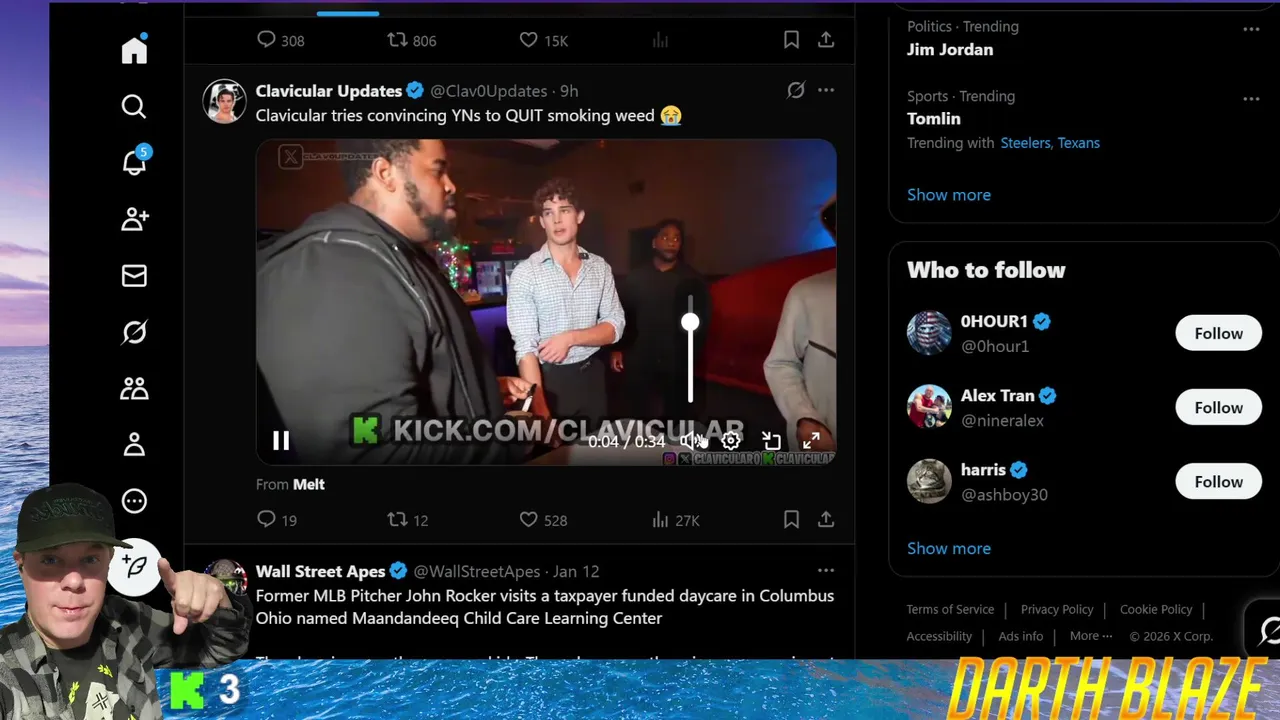
Task: Click Grok explain icon on Clavicular post
Action: pyautogui.click(x=795, y=90)
